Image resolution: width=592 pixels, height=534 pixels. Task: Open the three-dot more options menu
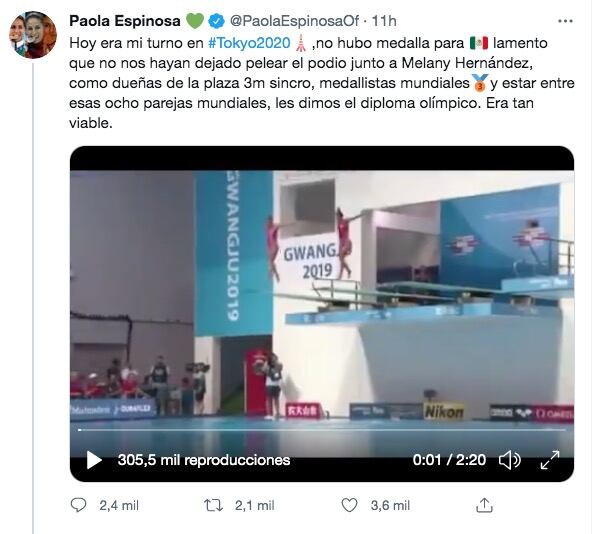pyautogui.click(x=565, y=21)
